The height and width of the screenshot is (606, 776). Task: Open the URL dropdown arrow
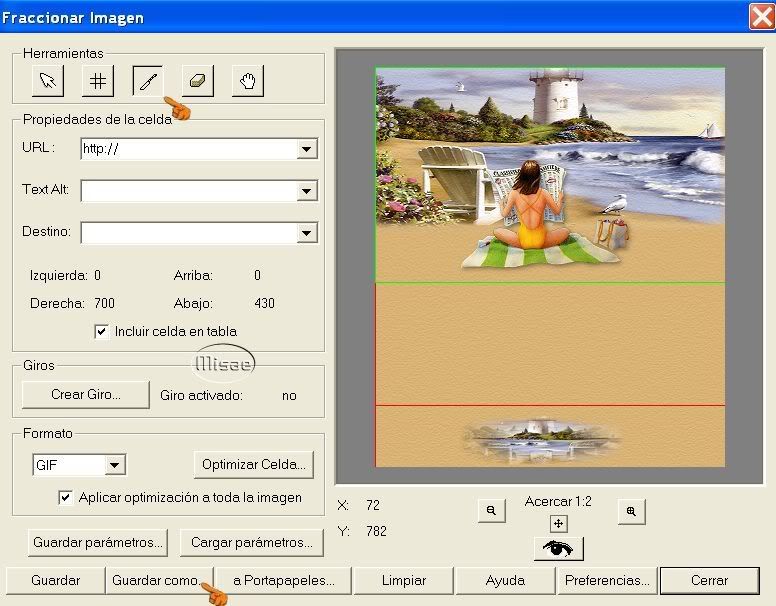point(306,149)
